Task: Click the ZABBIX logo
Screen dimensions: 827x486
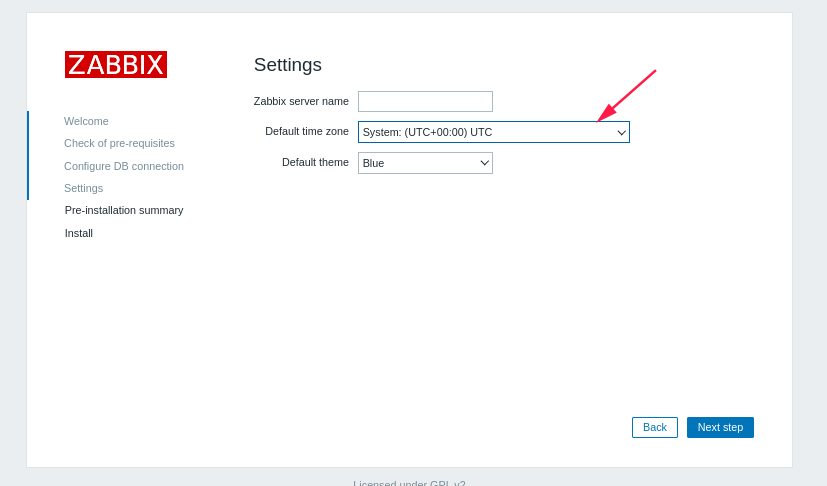Action: (116, 64)
